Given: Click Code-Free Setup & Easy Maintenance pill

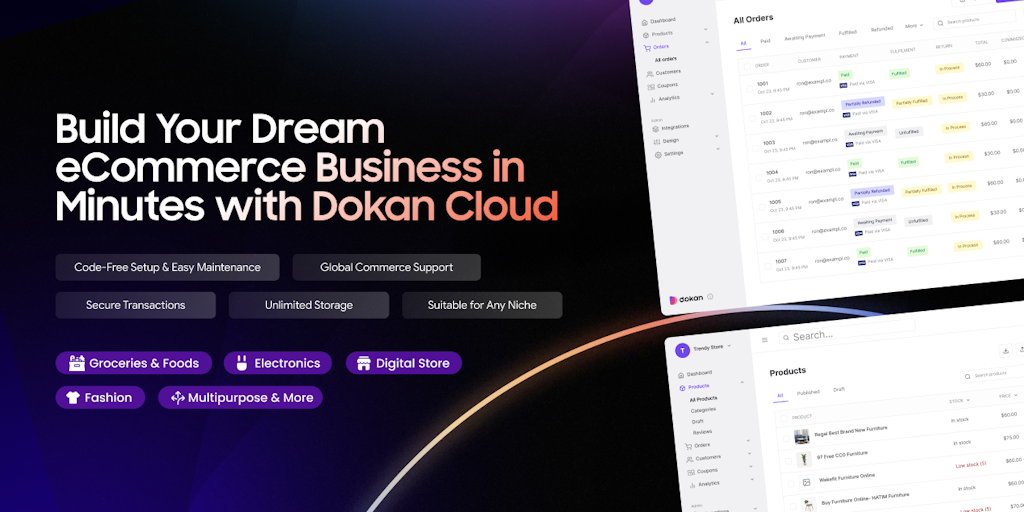Looking at the screenshot, I should [167, 267].
